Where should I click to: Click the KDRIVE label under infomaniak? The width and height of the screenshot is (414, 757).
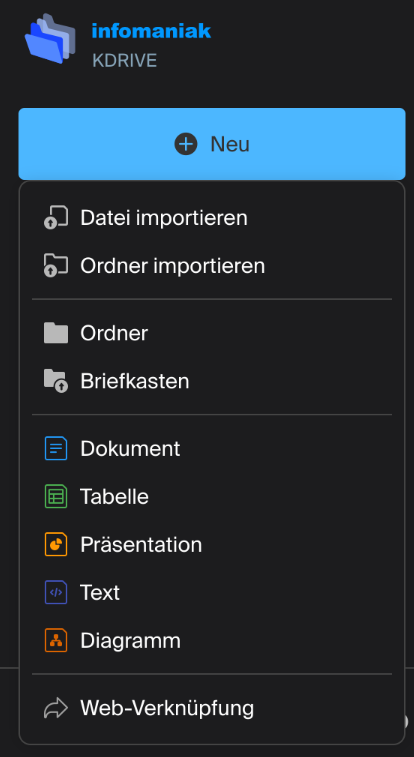click(124, 61)
